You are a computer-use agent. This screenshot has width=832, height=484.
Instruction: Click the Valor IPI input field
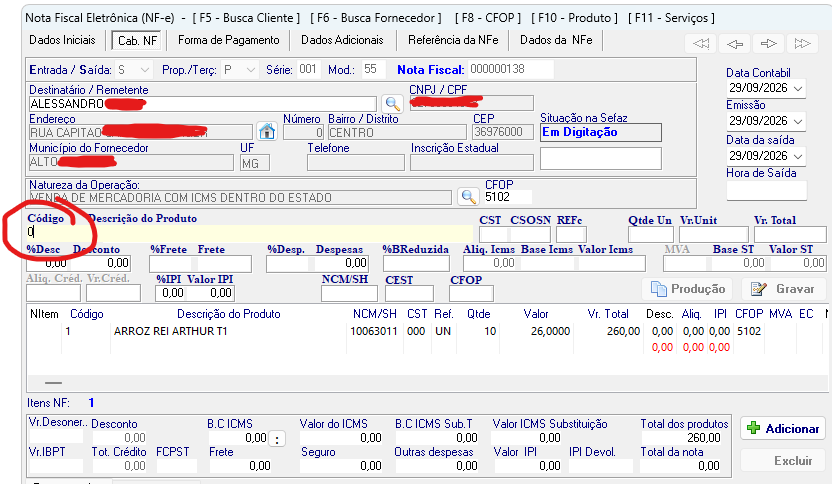point(211,293)
